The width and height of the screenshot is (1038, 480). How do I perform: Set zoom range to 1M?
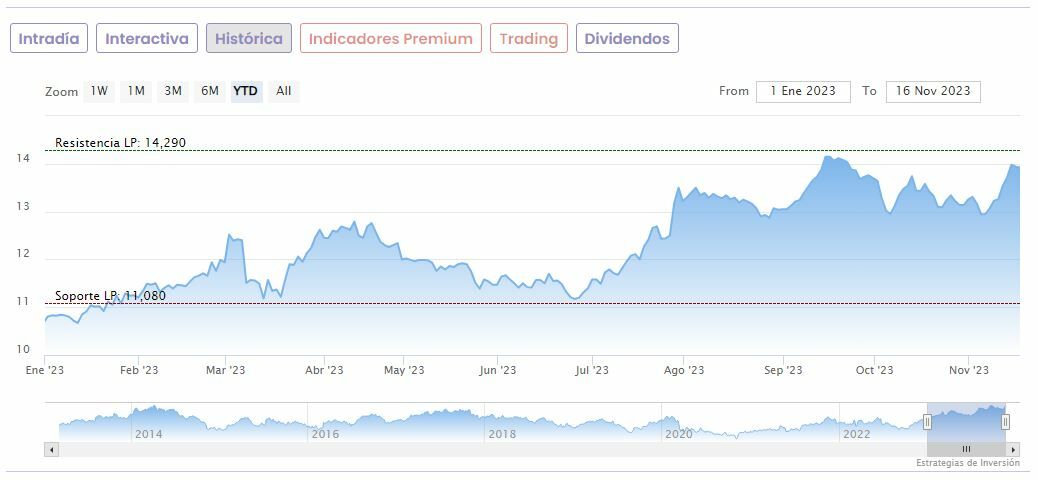136,91
